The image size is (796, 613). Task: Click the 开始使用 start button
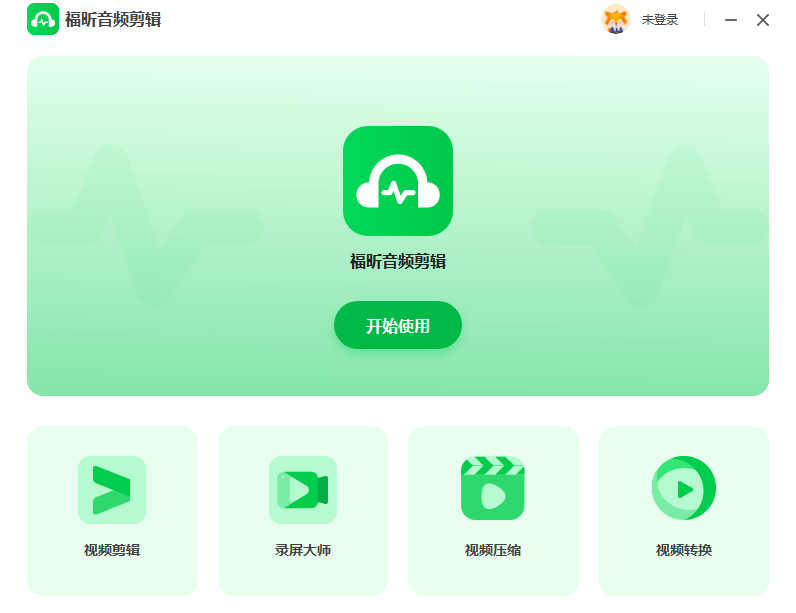tap(397, 325)
